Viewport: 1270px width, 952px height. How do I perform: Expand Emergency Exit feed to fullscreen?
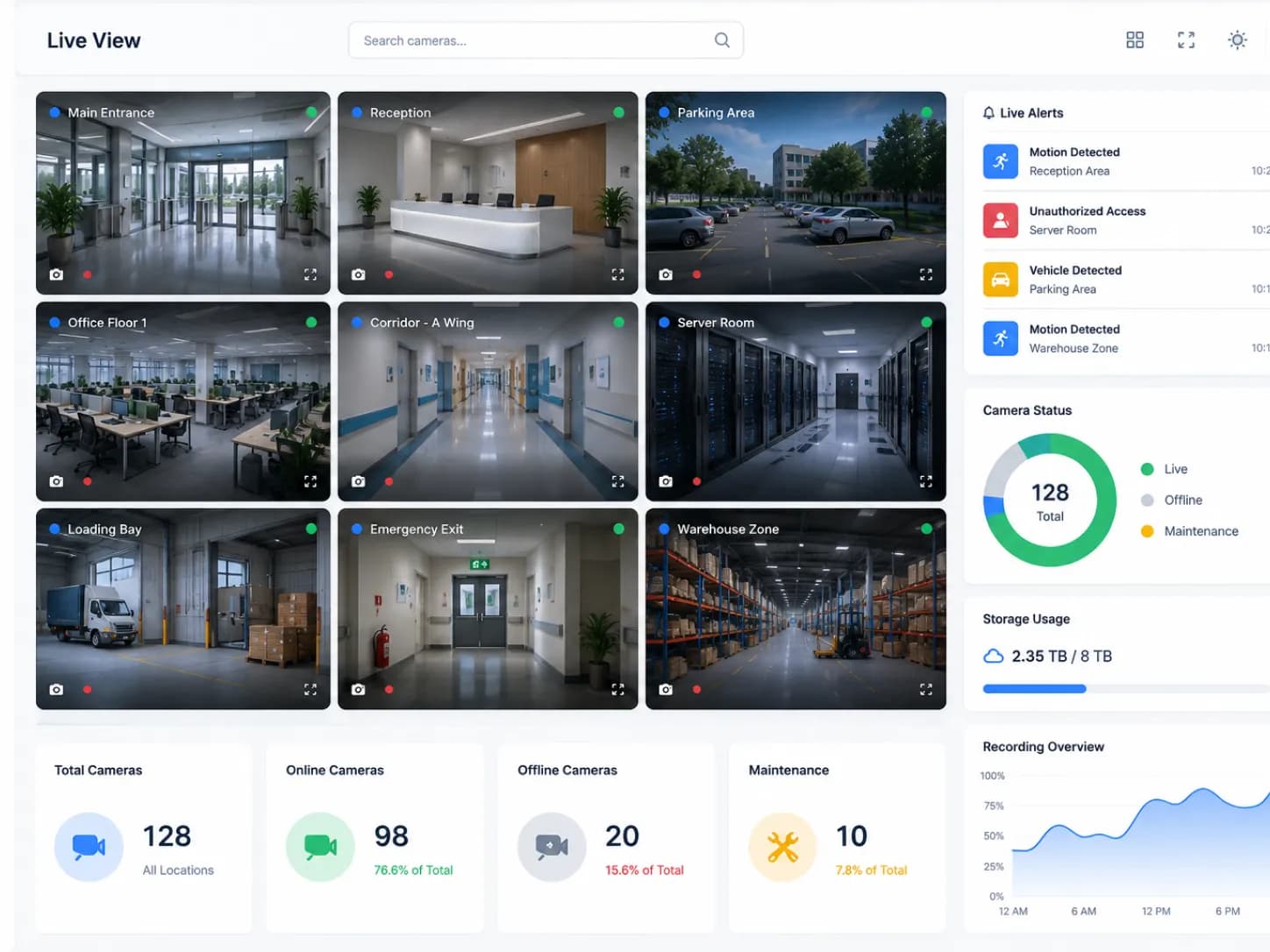(617, 690)
